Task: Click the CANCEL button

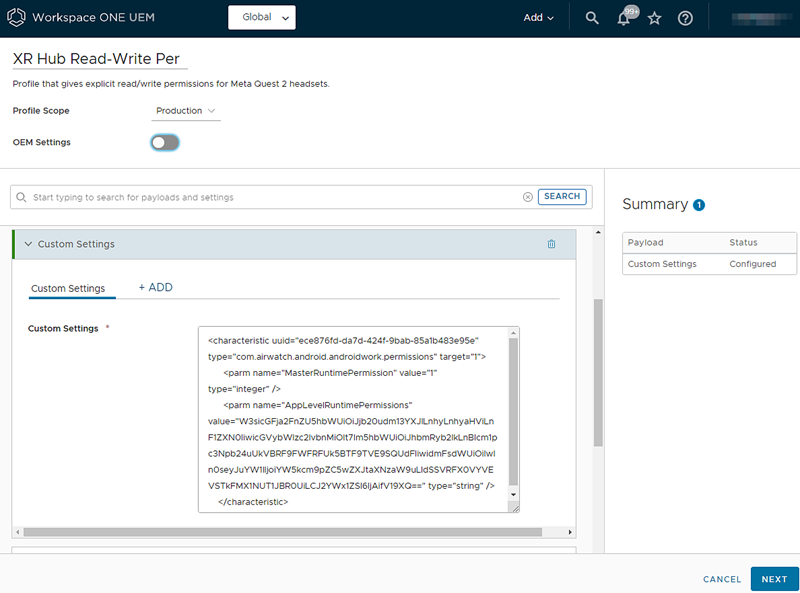Action: click(721, 579)
